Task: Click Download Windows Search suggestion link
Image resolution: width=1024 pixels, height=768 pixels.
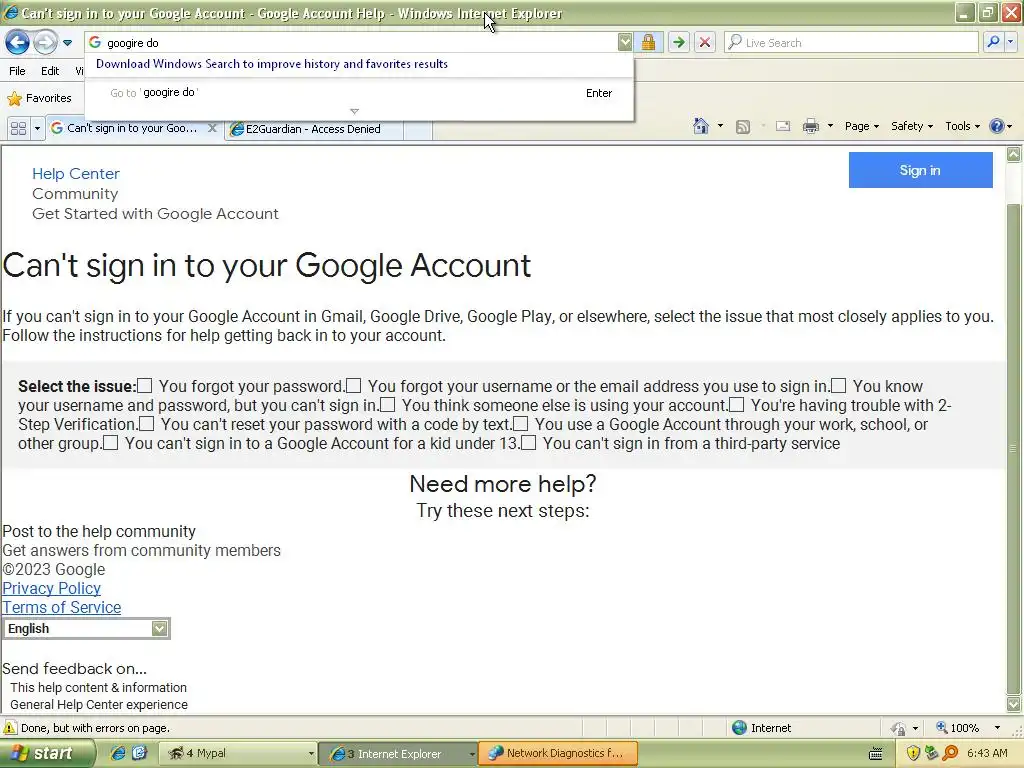Action: [x=272, y=64]
